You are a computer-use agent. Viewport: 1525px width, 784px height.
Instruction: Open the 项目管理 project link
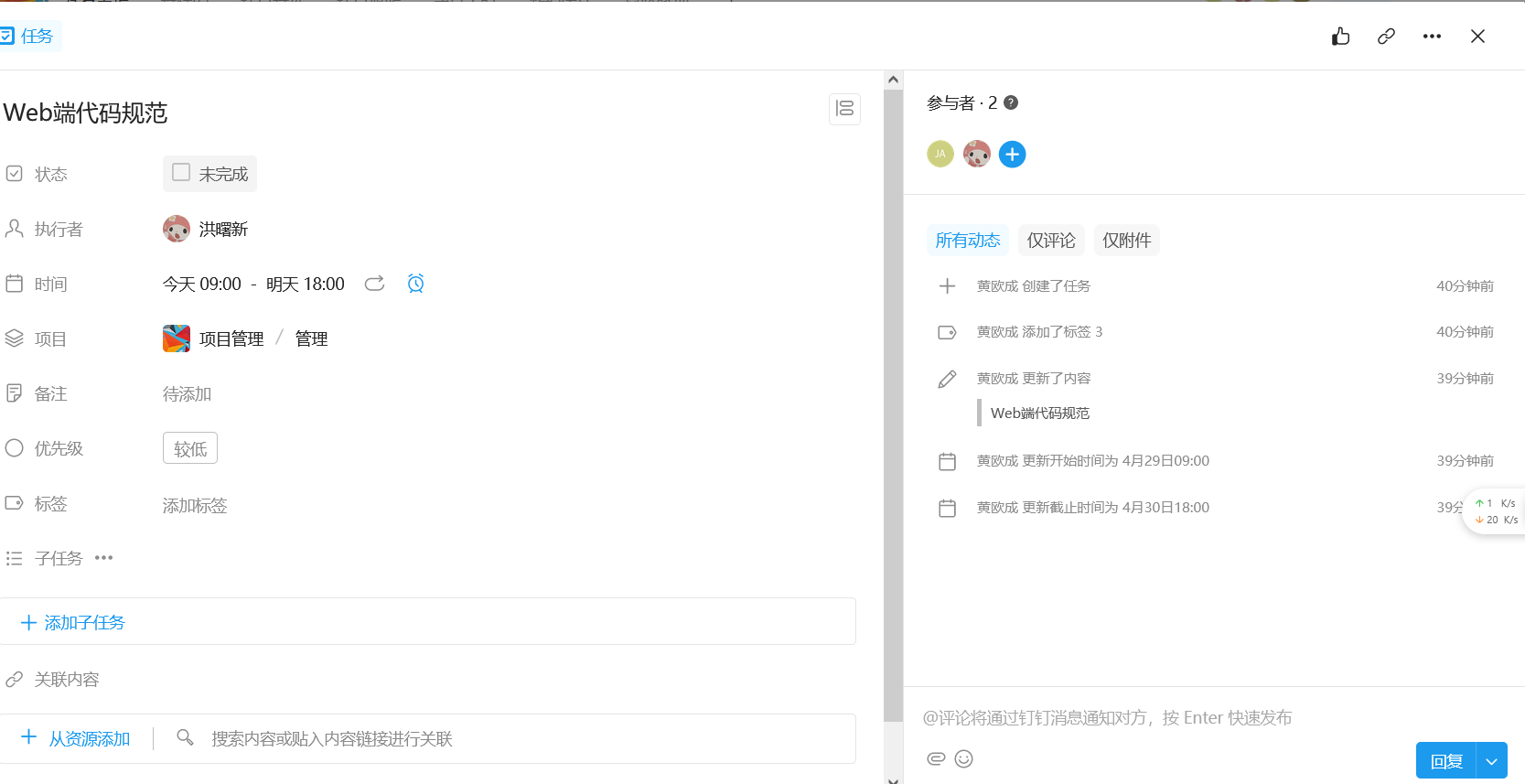[x=231, y=339]
